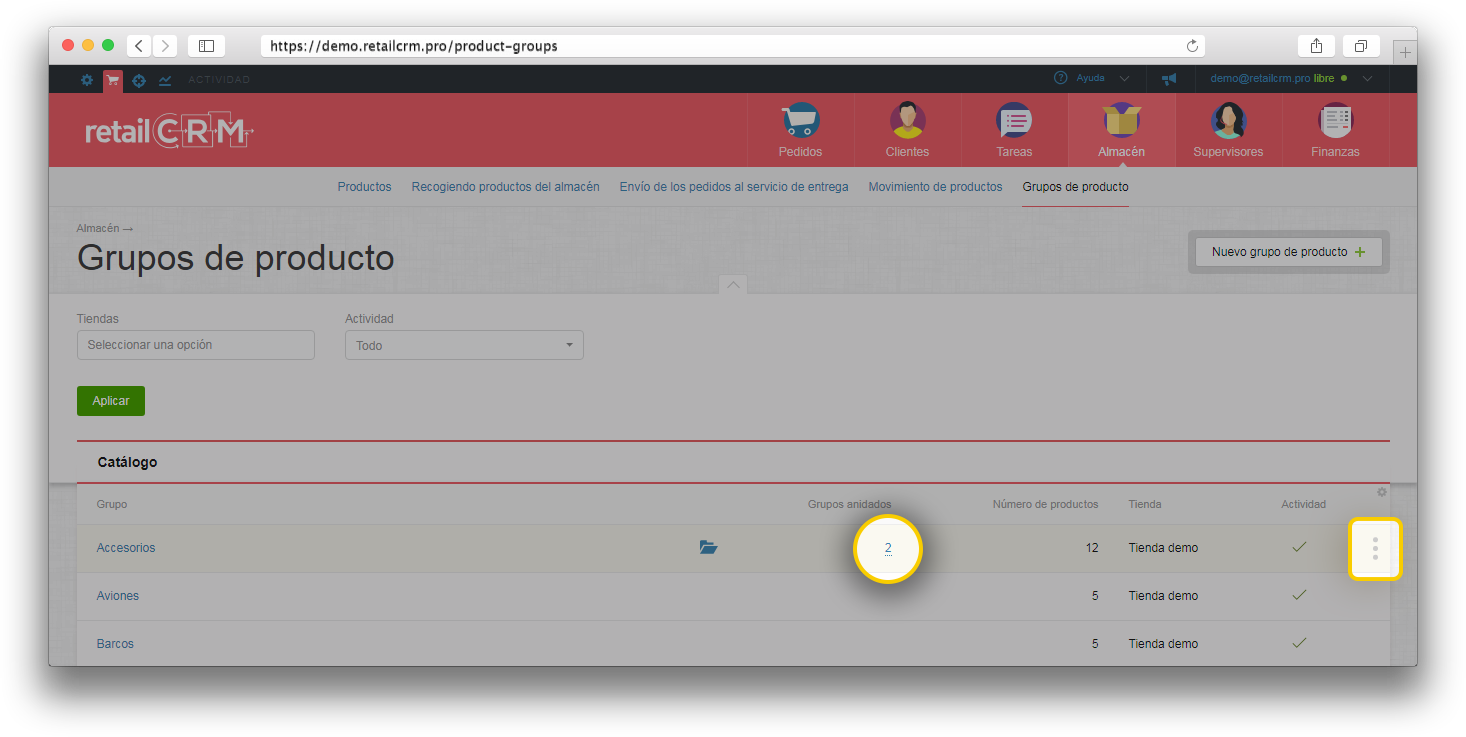Click Tienda demo in Barcos row
This screenshot has height=737, width=1466.
click(x=1163, y=644)
